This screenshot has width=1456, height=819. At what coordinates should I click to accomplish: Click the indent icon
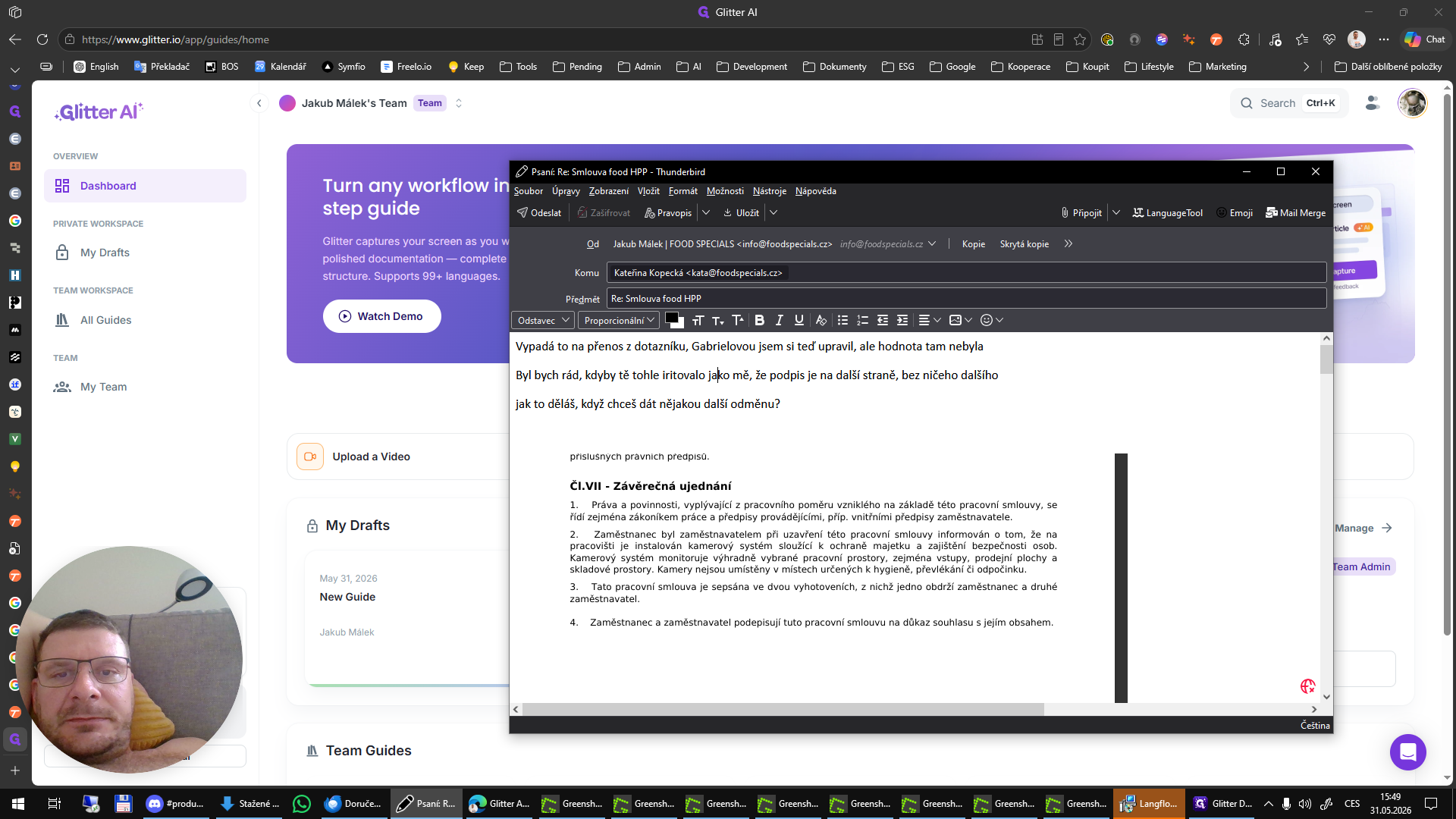tap(902, 321)
